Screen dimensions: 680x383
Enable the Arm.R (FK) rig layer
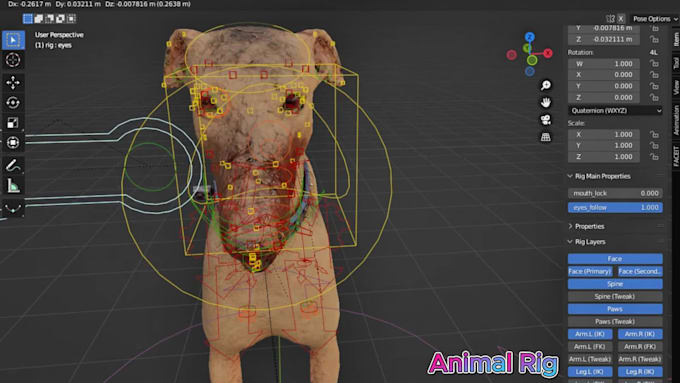point(640,347)
